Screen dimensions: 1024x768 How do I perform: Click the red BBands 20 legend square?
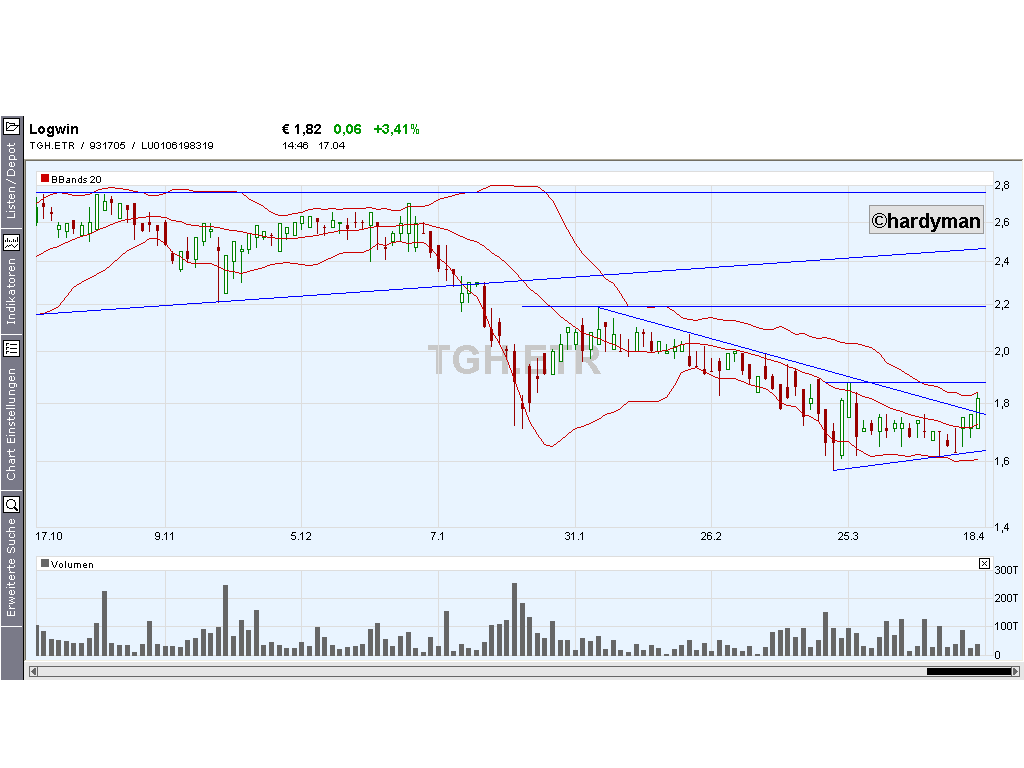[x=45, y=179]
